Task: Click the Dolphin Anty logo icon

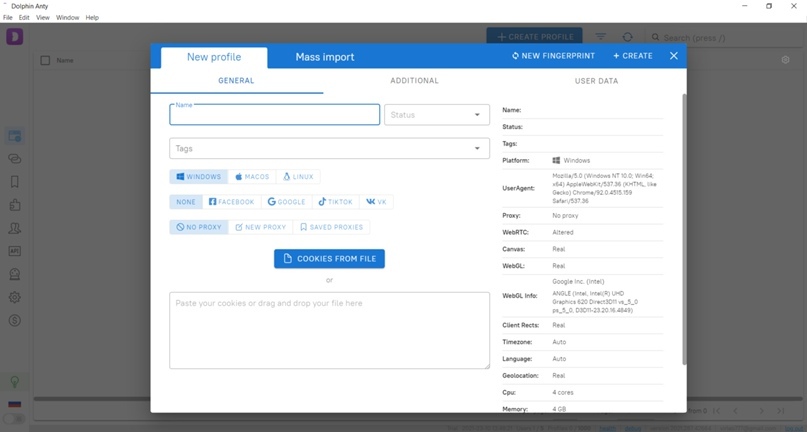Action: tap(14, 37)
